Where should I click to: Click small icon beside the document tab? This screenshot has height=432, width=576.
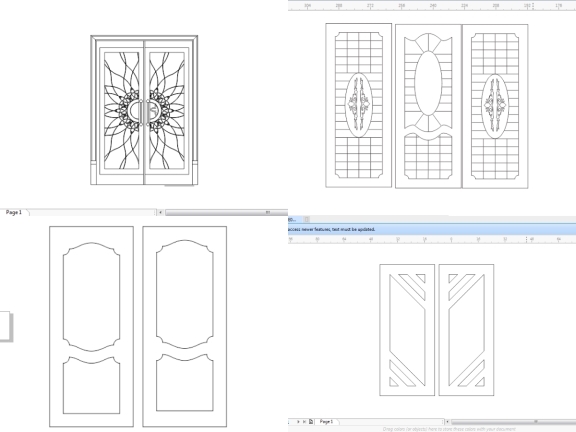pyautogui.click(x=307, y=219)
